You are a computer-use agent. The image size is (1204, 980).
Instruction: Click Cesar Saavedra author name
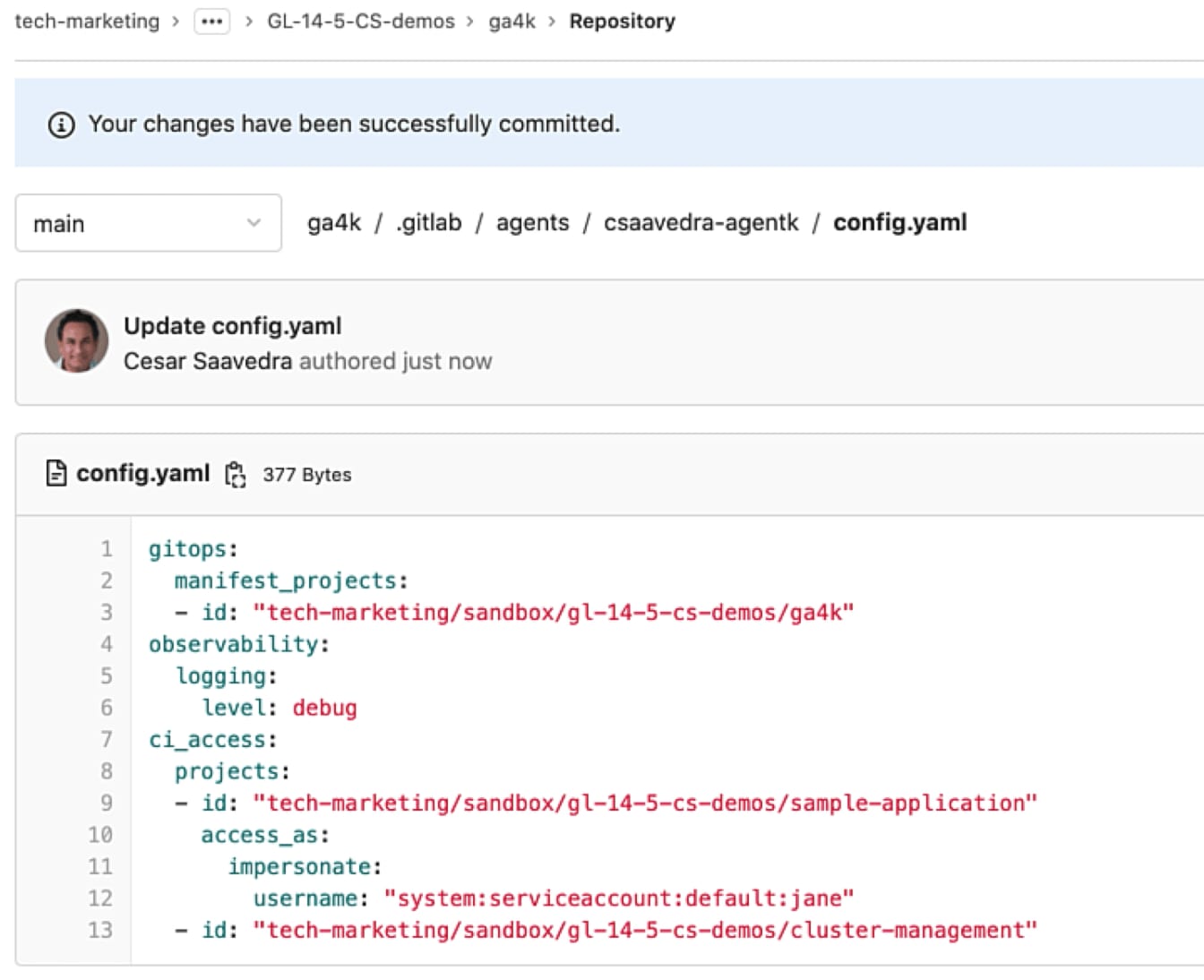(208, 361)
